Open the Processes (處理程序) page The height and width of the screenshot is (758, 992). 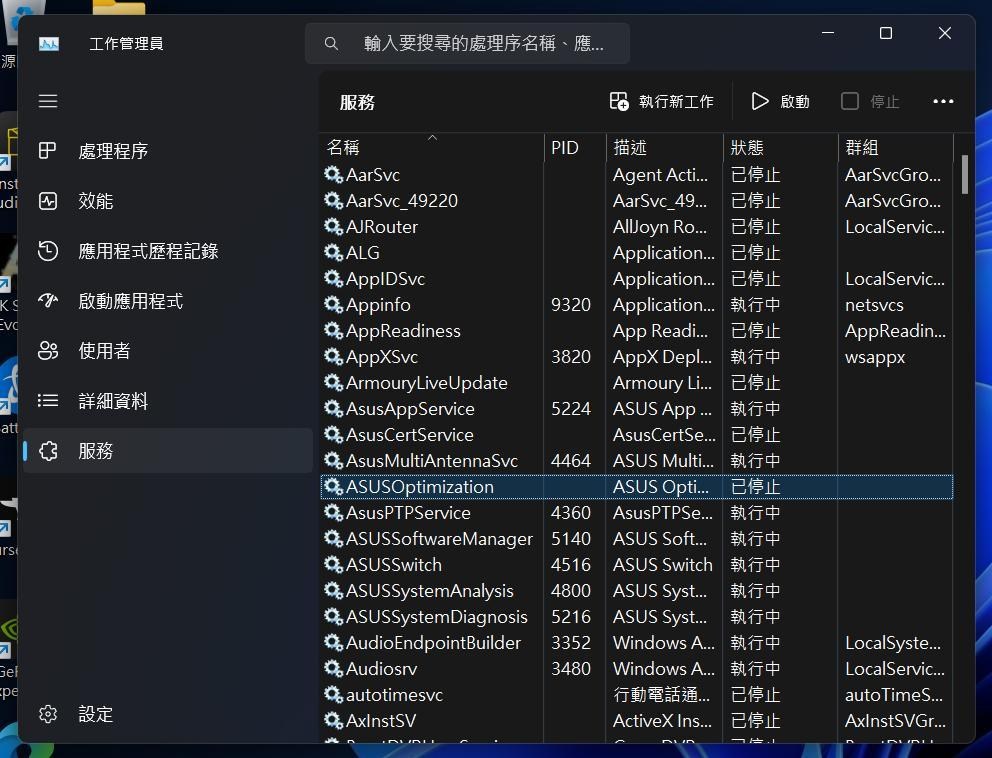pyautogui.click(x=168, y=151)
